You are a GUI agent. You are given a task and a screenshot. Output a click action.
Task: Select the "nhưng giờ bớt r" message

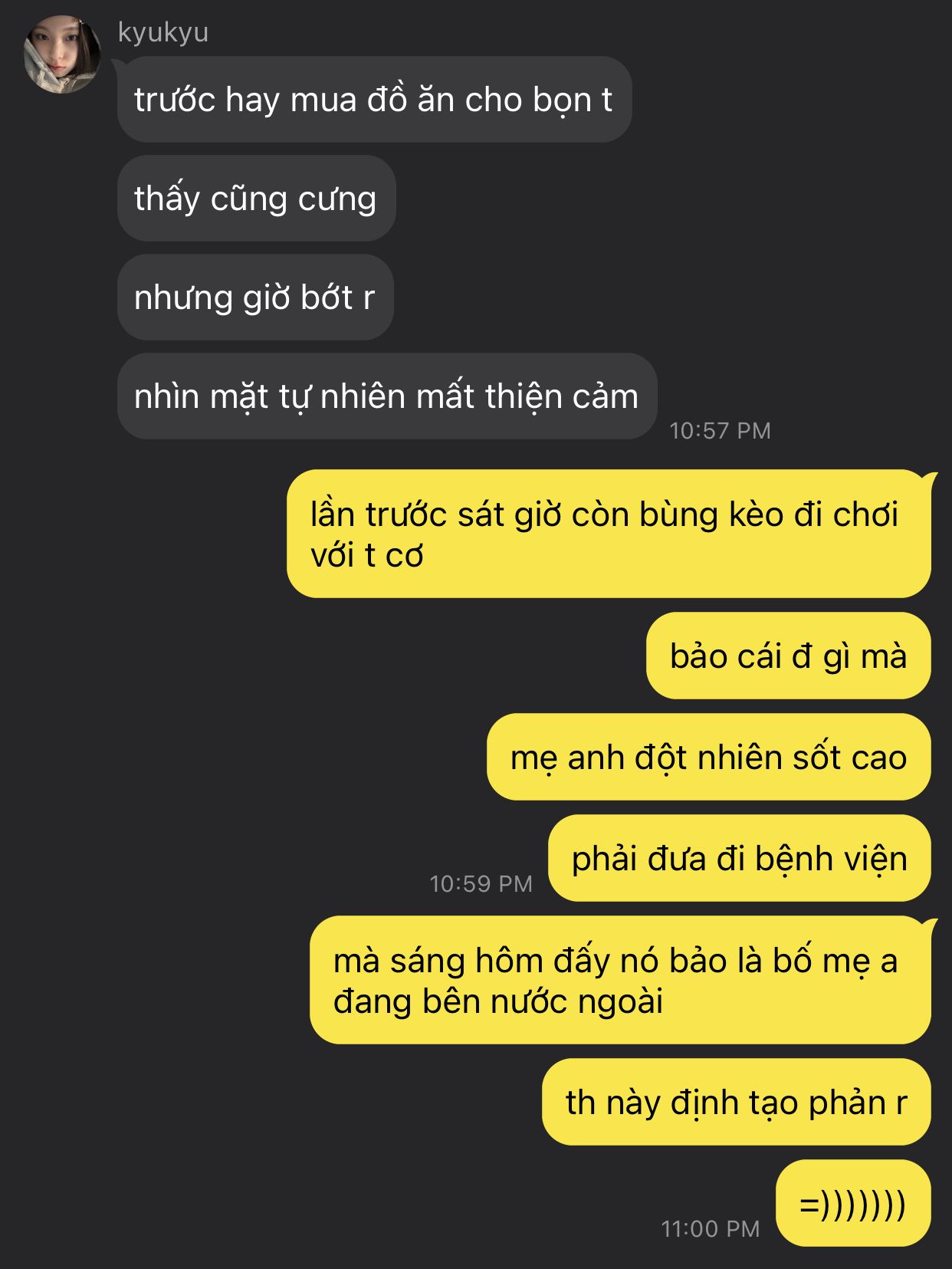click(x=255, y=297)
